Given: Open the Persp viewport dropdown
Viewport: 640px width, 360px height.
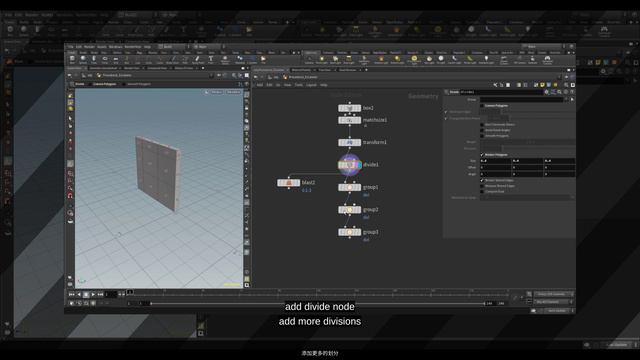Looking at the screenshot, I should (217, 92).
